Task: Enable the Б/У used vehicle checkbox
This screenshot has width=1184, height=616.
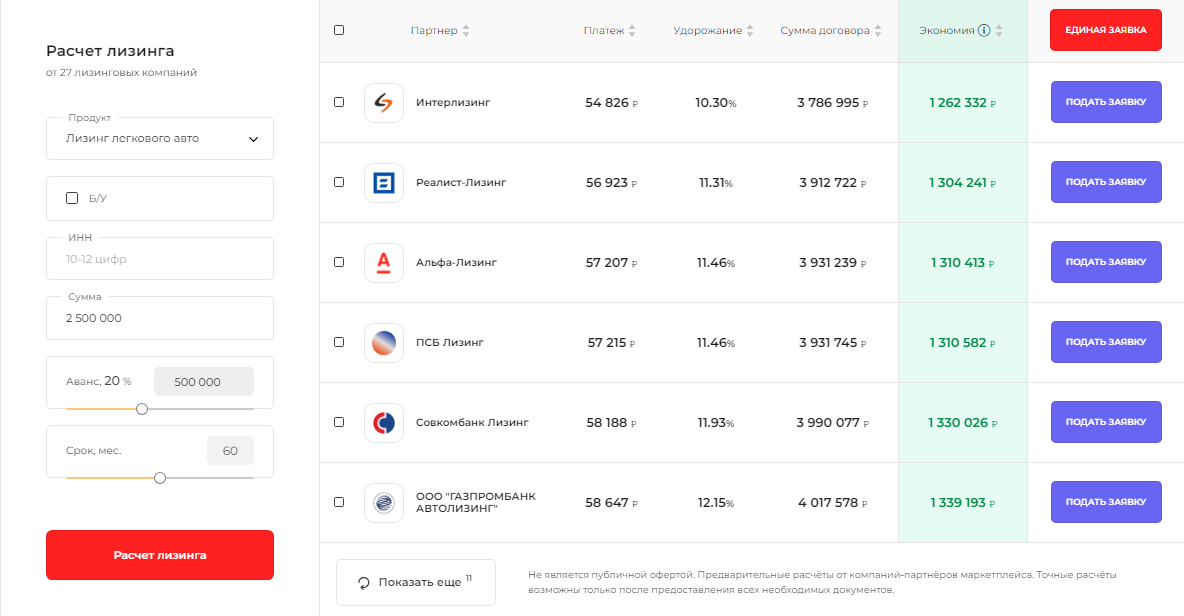Action: pyautogui.click(x=72, y=198)
